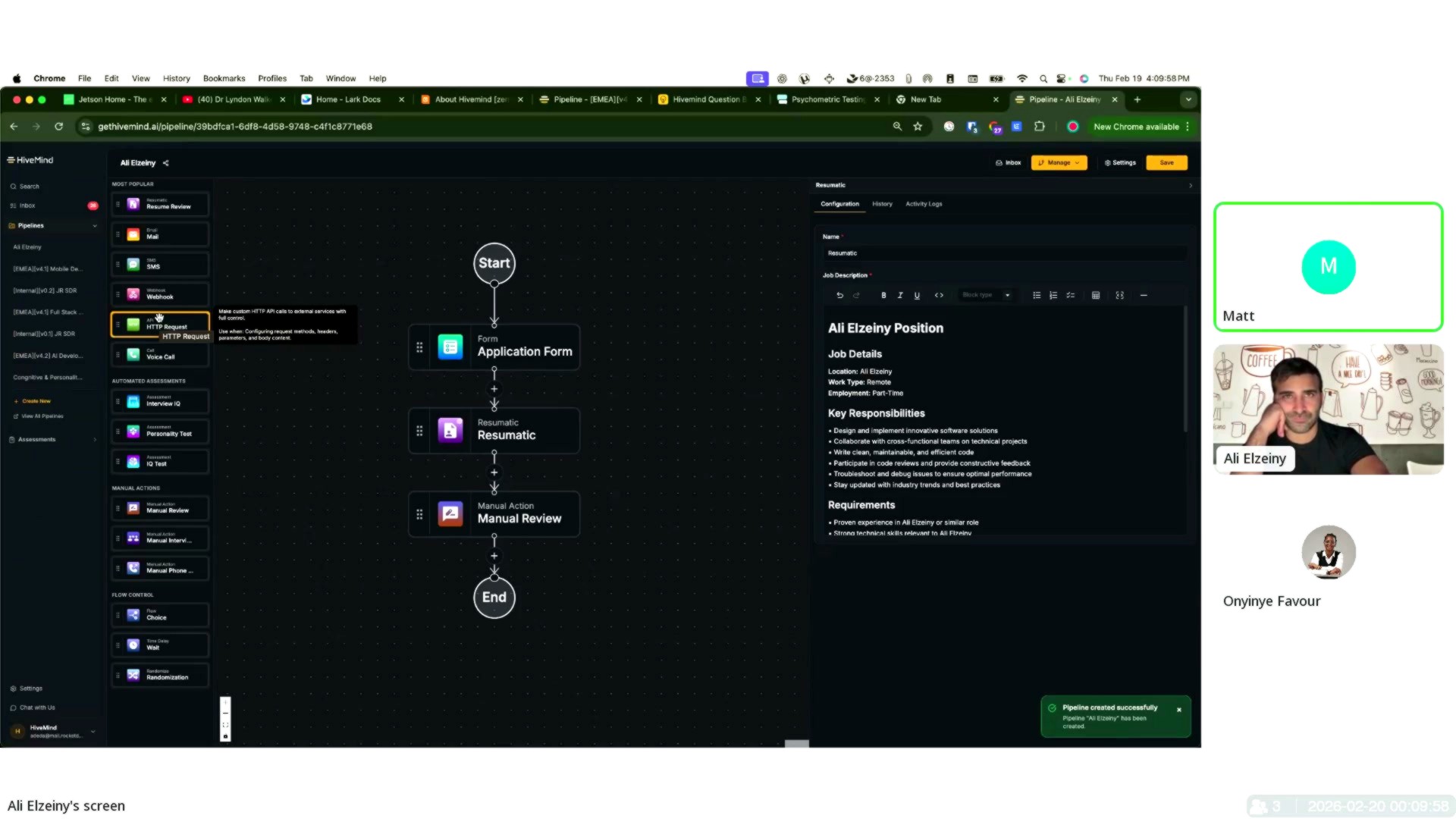Open the HiveMind account menu chevron

coord(93,731)
